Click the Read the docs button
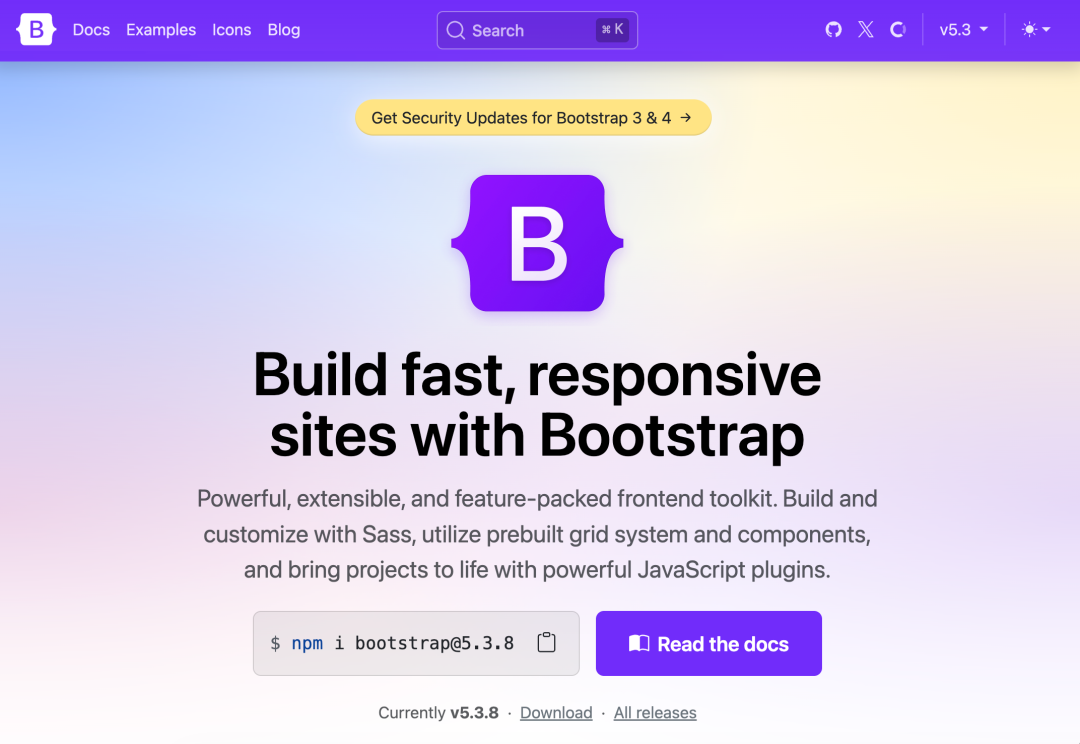1080x744 pixels. point(709,643)
